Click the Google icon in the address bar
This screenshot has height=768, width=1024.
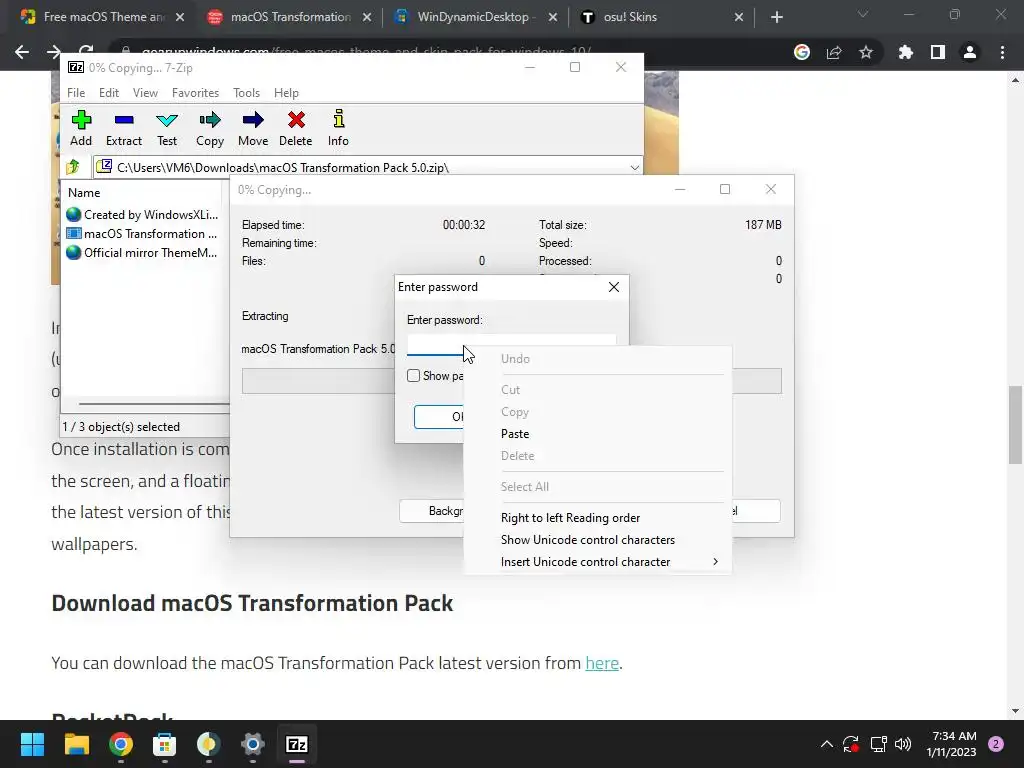(802, 52)
